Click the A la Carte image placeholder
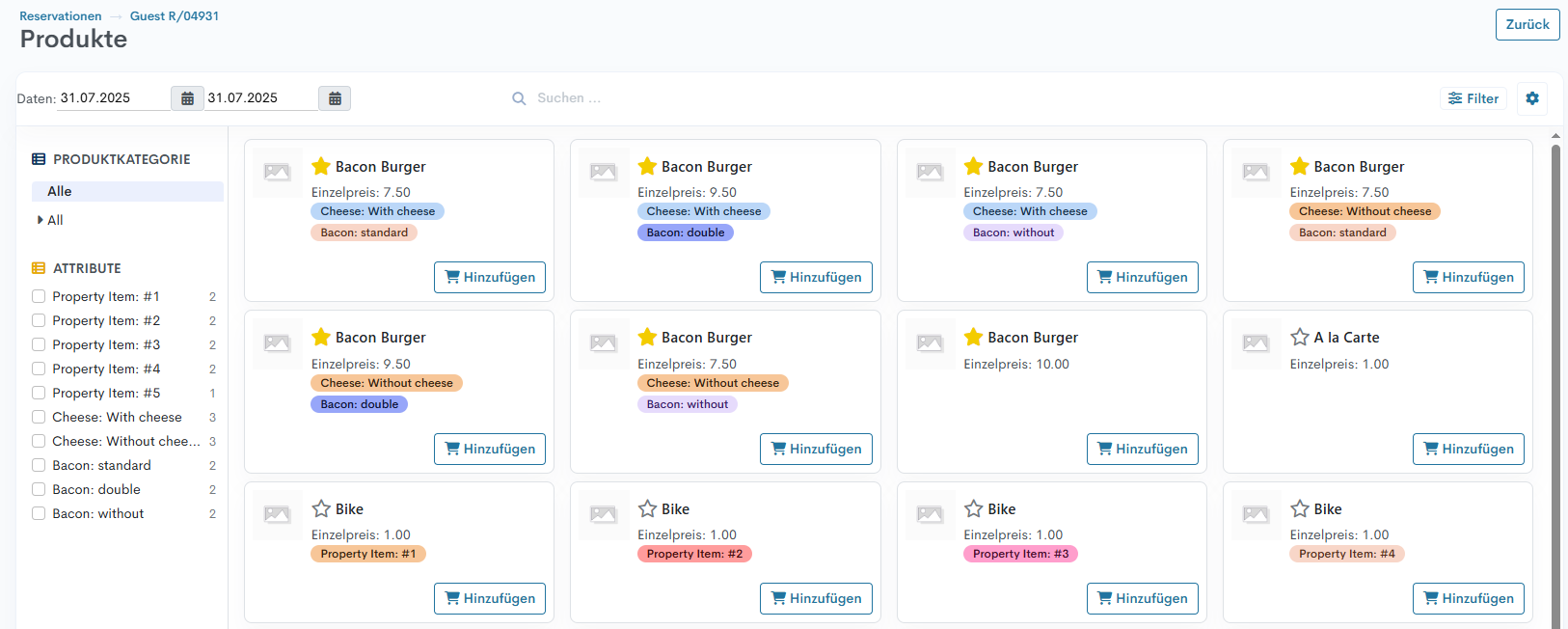The width and height of the screenshot is (1568, 629). 1256,342
